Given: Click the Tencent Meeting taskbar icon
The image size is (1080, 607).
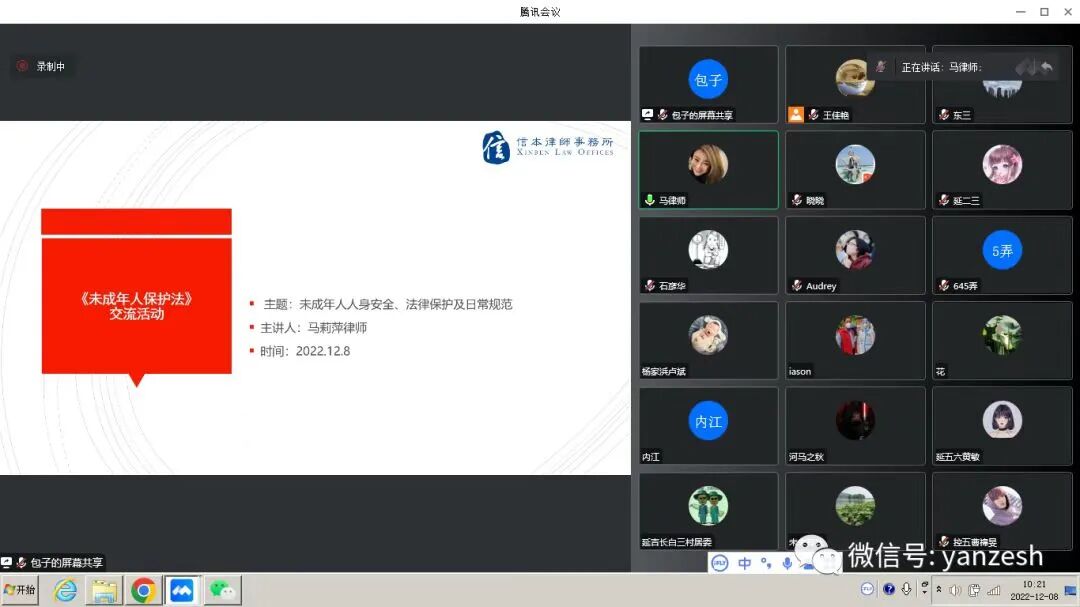Looking at the screenshot, I should pos(183,589).
